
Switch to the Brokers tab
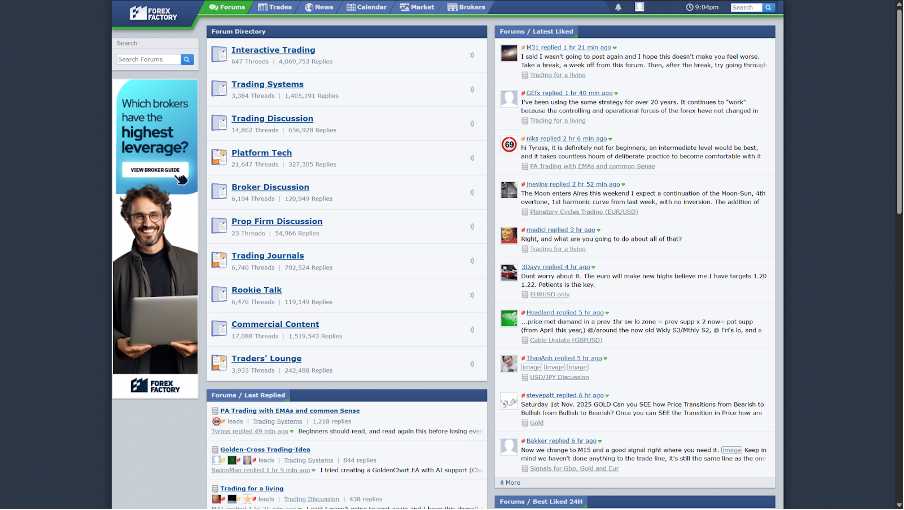(467, 7)
